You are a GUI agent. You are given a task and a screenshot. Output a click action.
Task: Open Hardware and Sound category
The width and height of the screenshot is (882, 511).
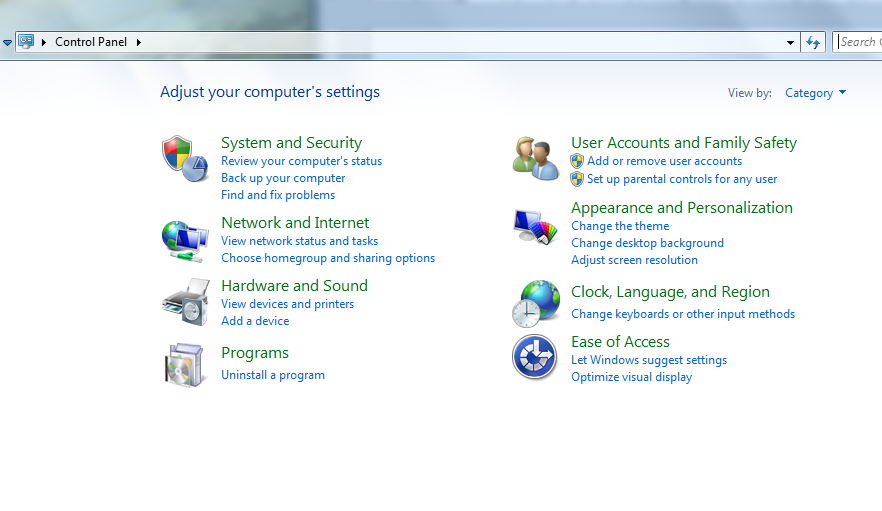pos(294,286)
